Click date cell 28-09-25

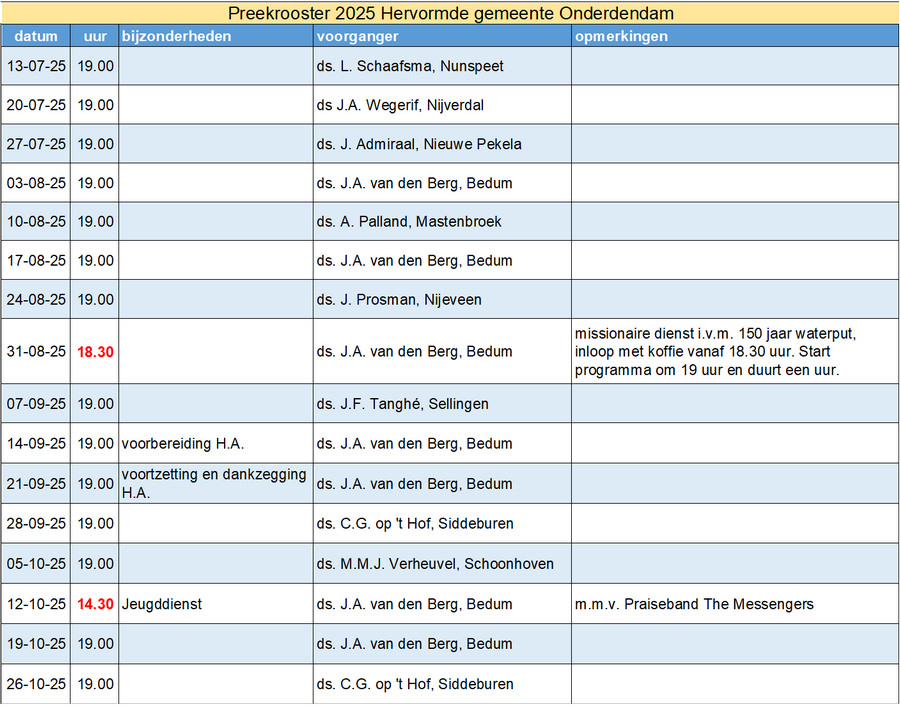36,523
